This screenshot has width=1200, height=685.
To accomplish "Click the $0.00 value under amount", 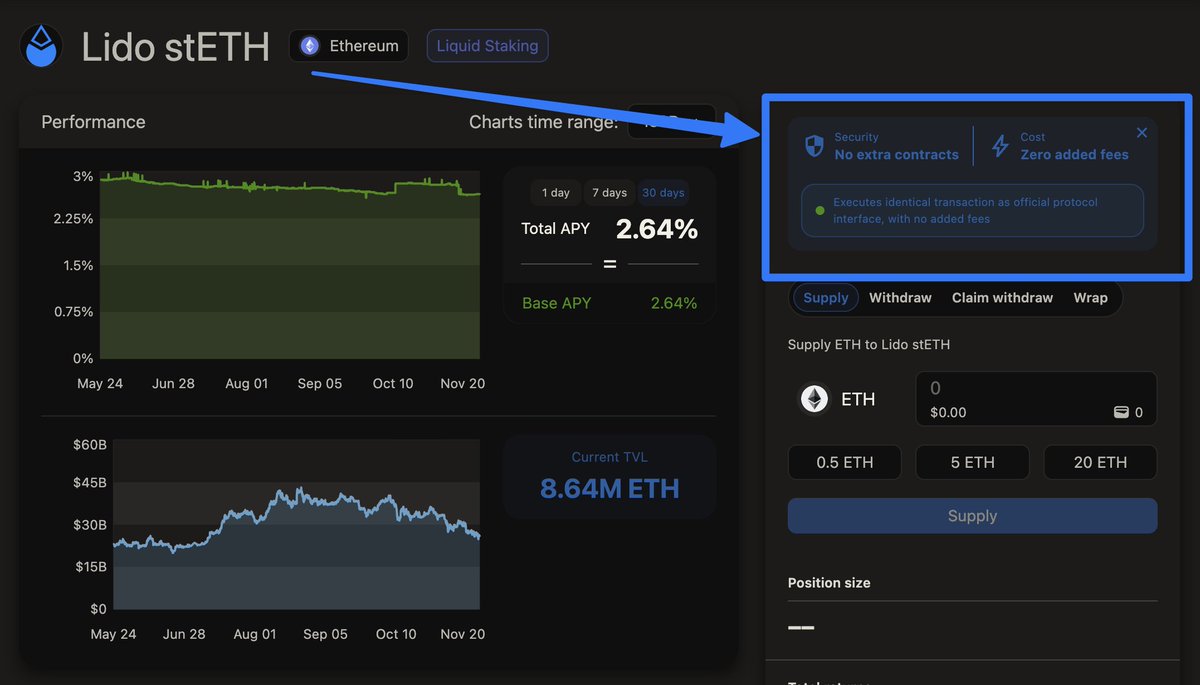I will click(x=948, y=412).
